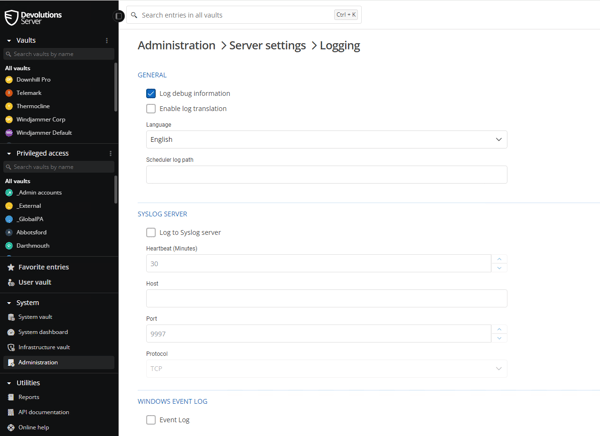This screenshot has height=436, width=600.
Task: Click the Darthmouth vault icon
Action: [x=9, y=246]
